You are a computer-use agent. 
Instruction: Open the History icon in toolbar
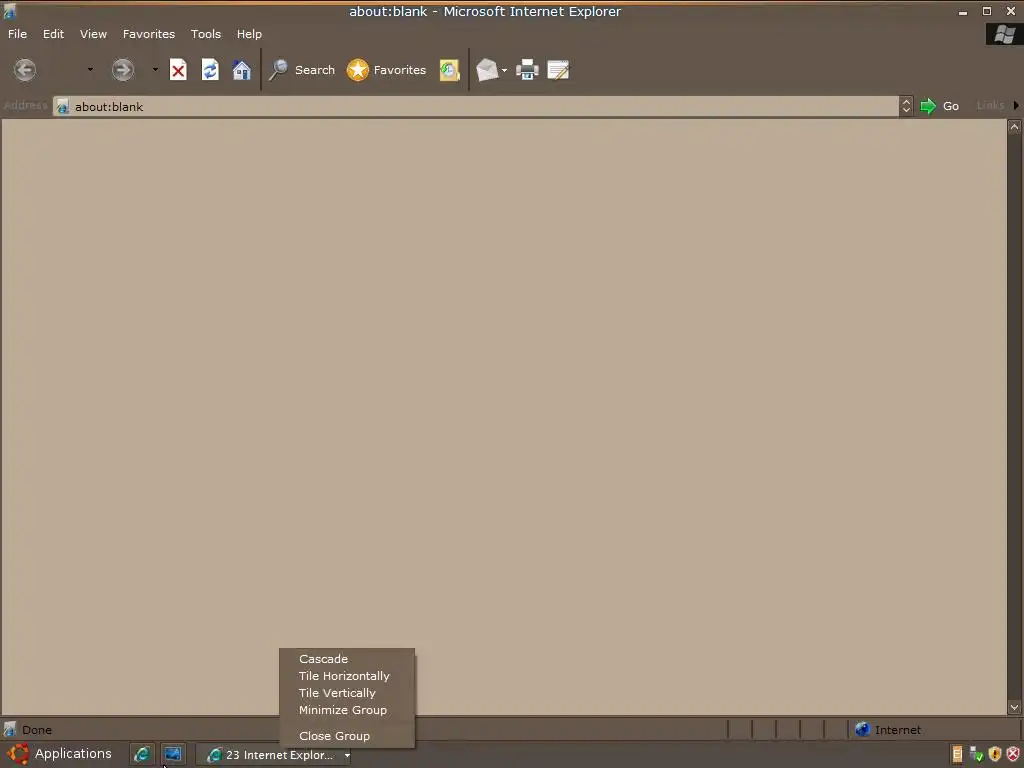click(449, 70)
